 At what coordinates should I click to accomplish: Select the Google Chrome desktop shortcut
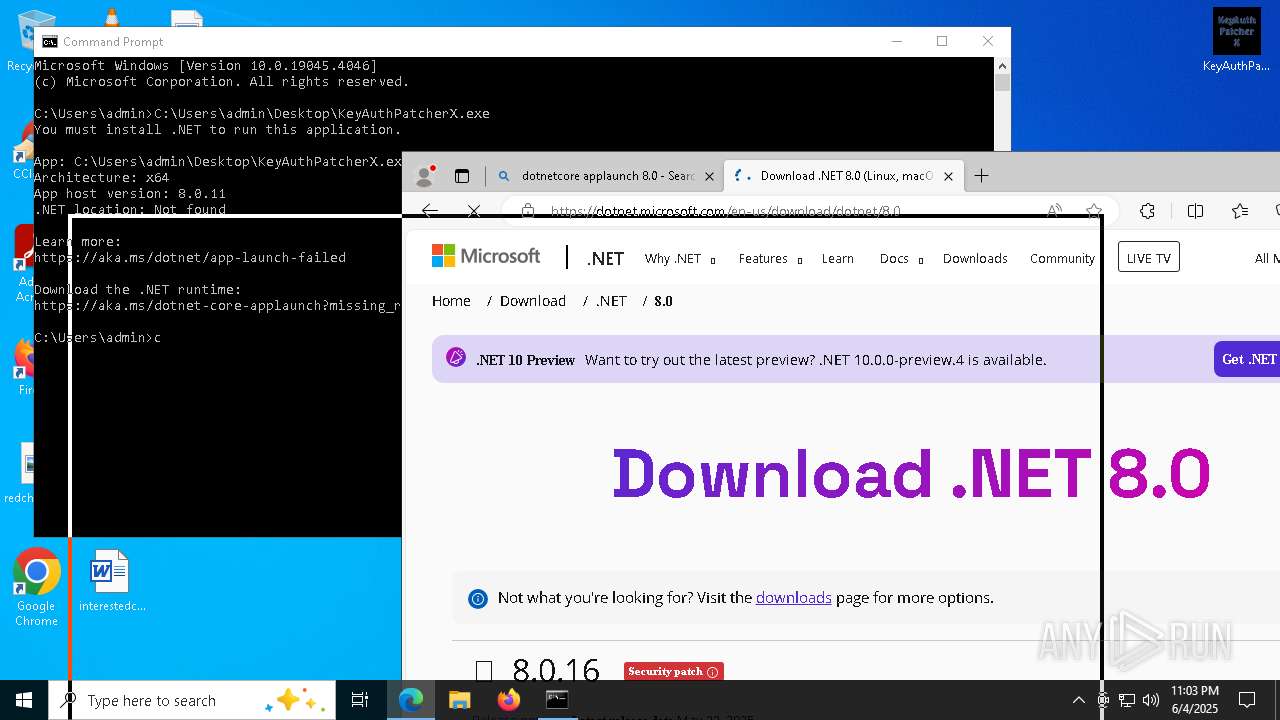36,588
